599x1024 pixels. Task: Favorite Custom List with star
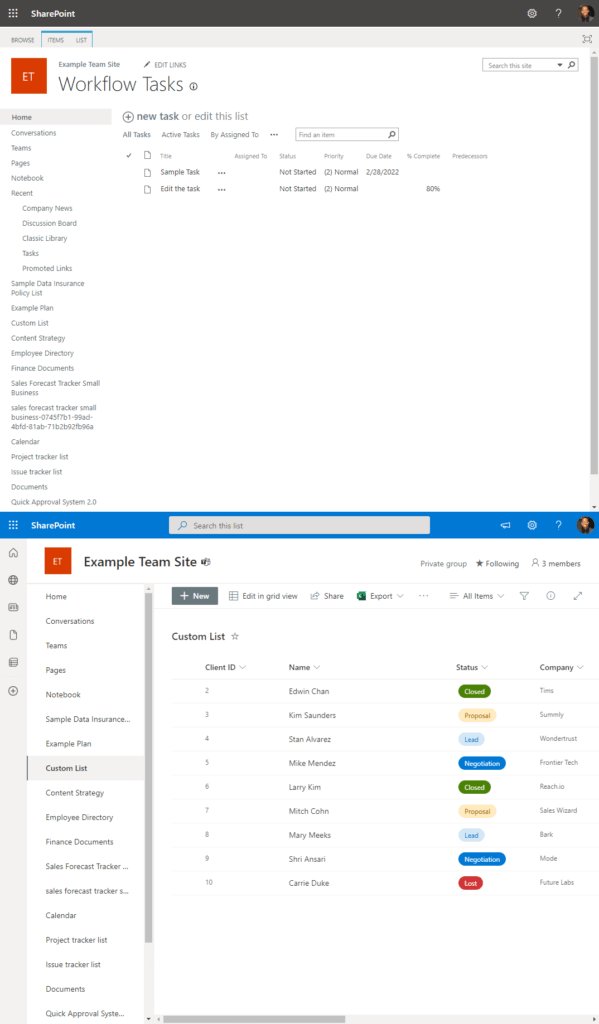[235, 636]
